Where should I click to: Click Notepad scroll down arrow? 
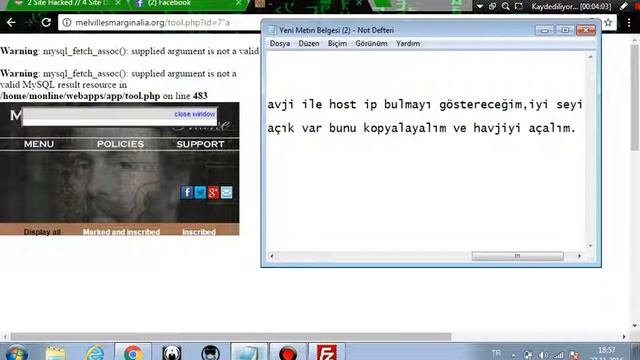tap(590, 246)
